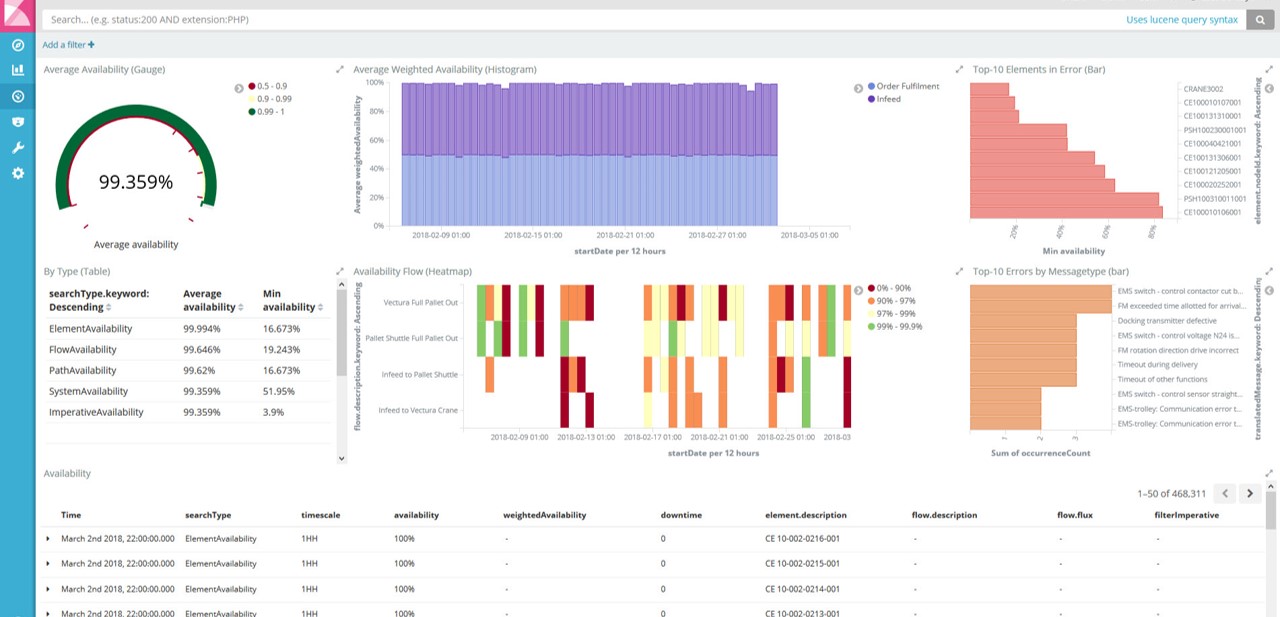This screenshot has width=1280, height=617.
Task: Click the element.description column header
Action: click(x=806, y=515)
